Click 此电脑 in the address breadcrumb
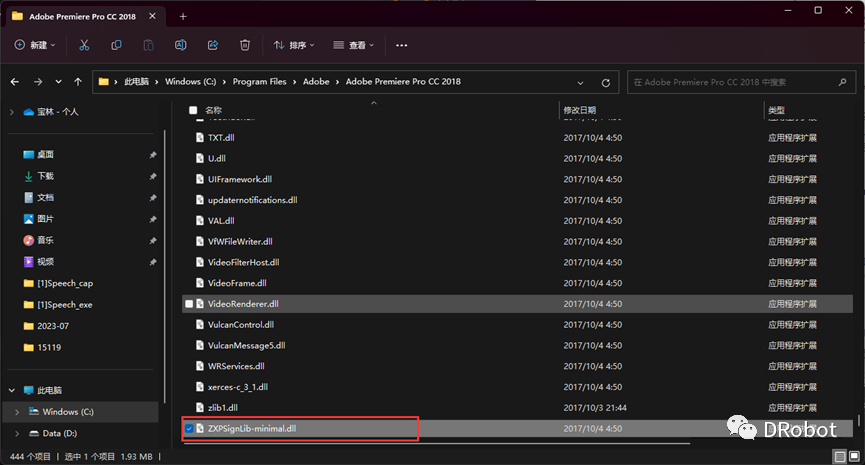Image resolution: width=865 pixels, height=465 pixels. click(136, 82)
